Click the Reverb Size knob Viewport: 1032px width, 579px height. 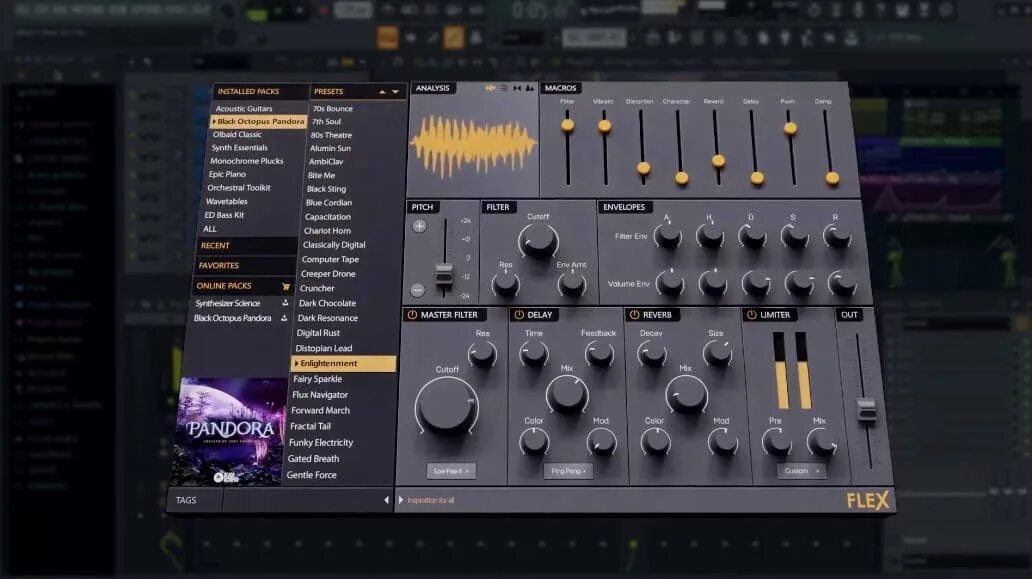coord(717,354)
